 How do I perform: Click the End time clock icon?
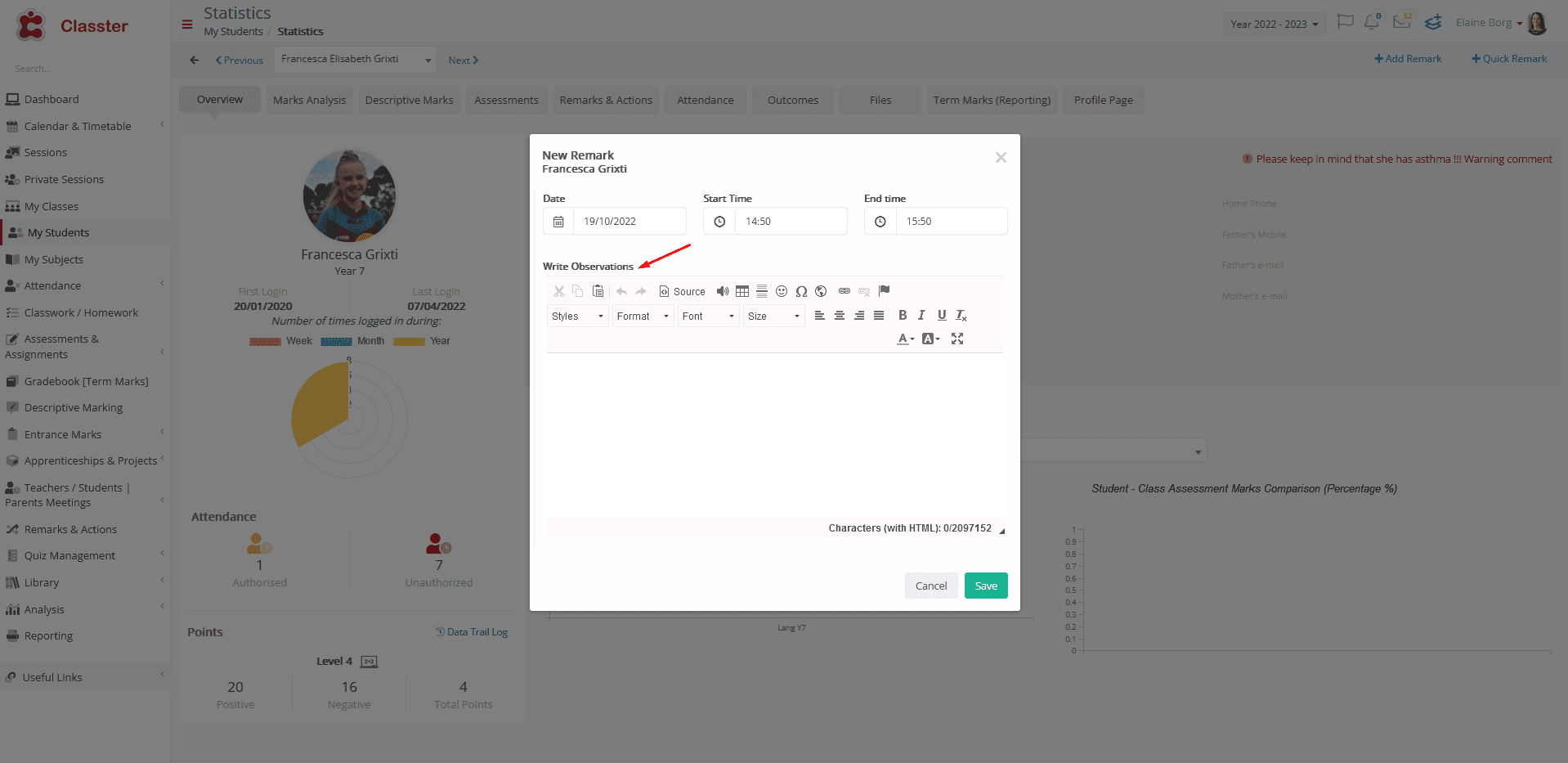coord(880,222)
